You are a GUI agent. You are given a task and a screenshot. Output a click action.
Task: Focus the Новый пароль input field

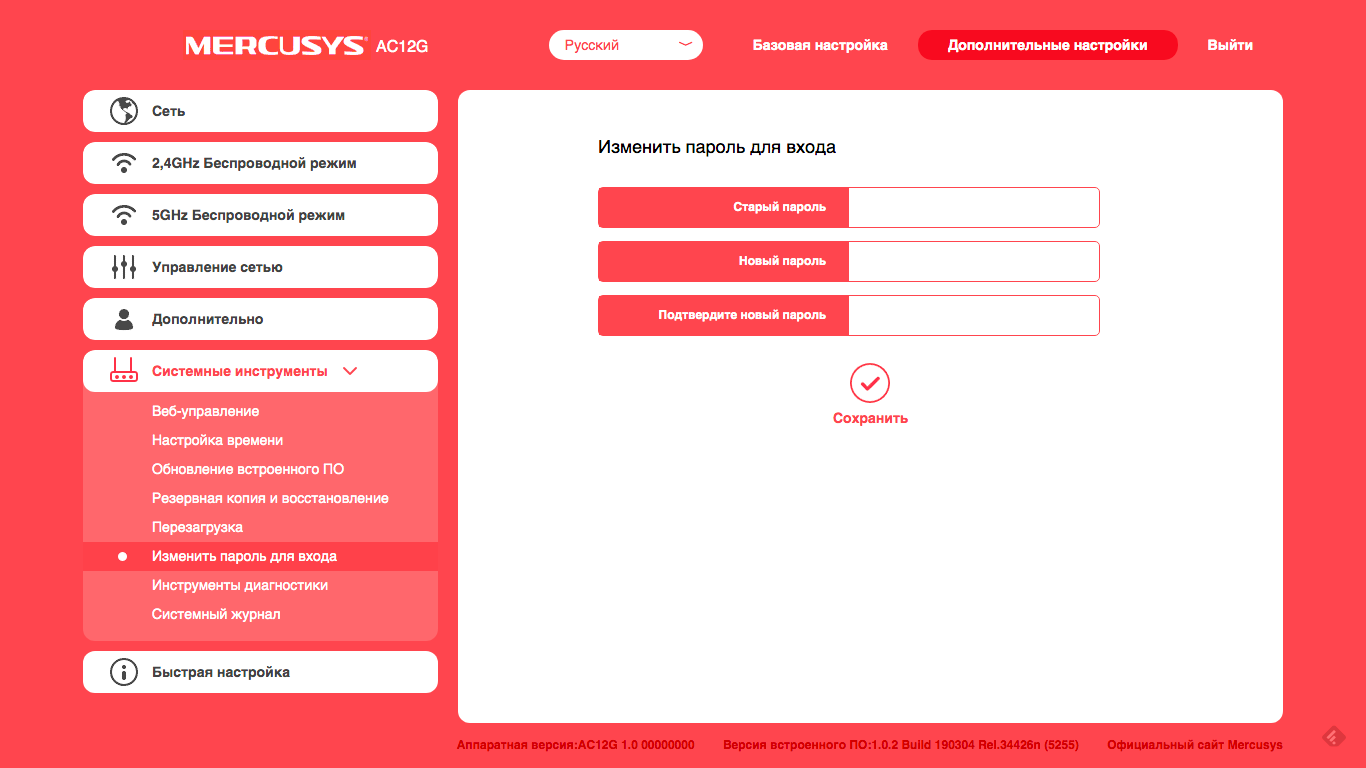click(x=973, y=261)
